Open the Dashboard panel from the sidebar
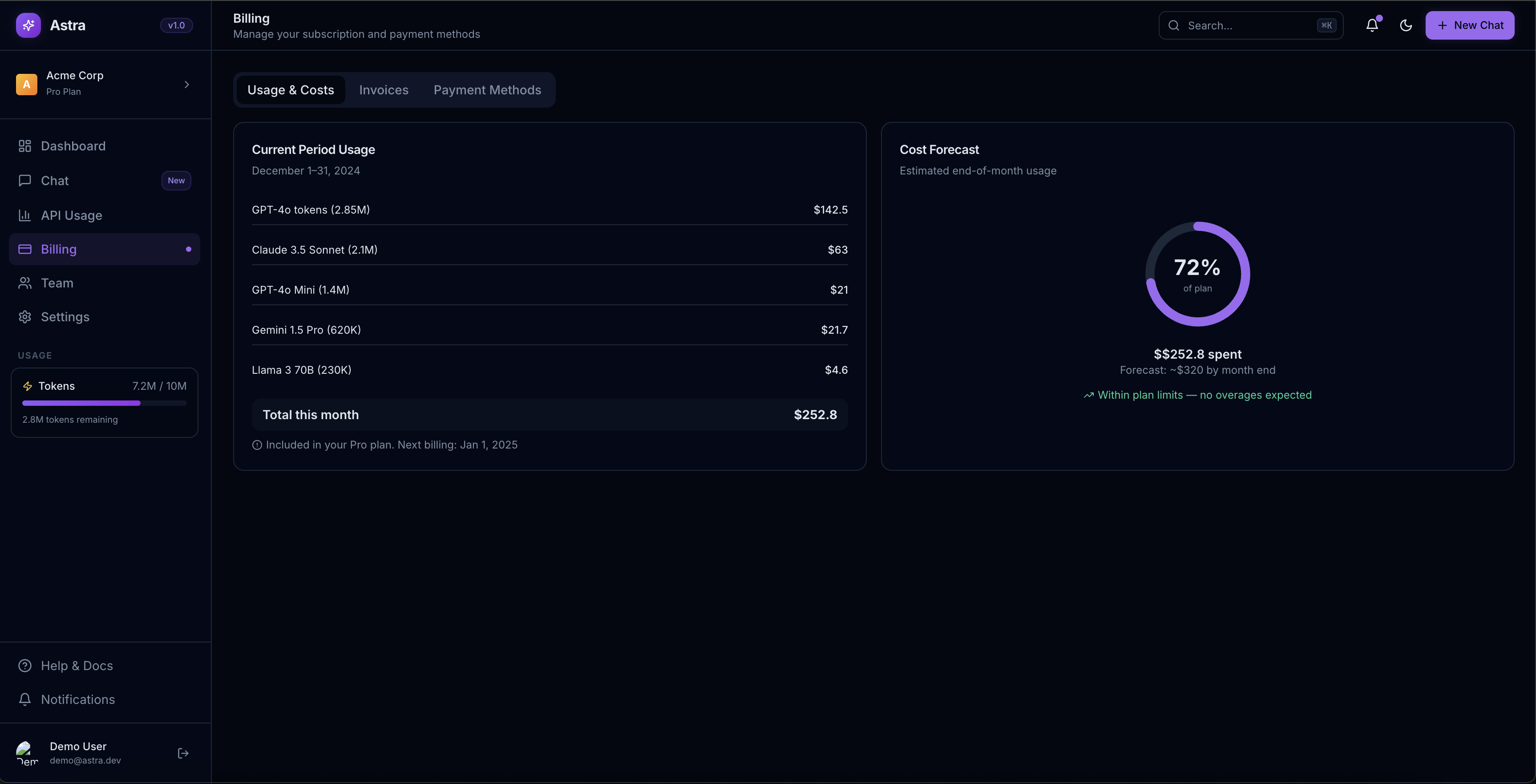 click(x=73, y=146)
